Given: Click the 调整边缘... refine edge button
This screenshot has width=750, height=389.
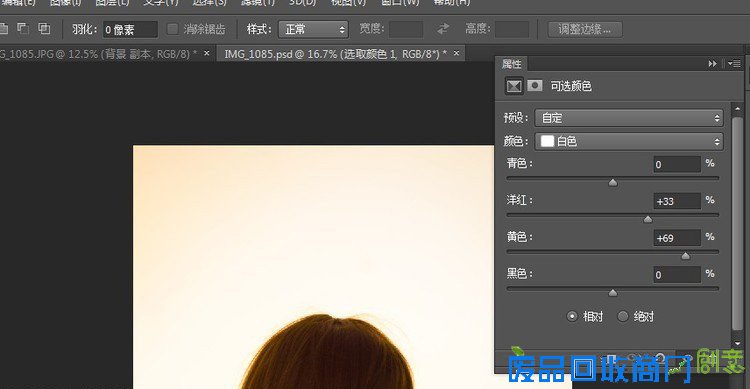Looking at the screenshot, I should coord(585,29).
